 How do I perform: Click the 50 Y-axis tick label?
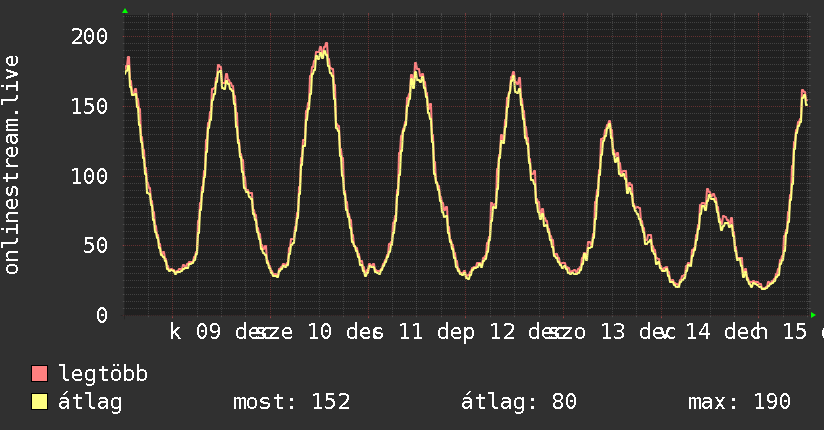point(96,246)
